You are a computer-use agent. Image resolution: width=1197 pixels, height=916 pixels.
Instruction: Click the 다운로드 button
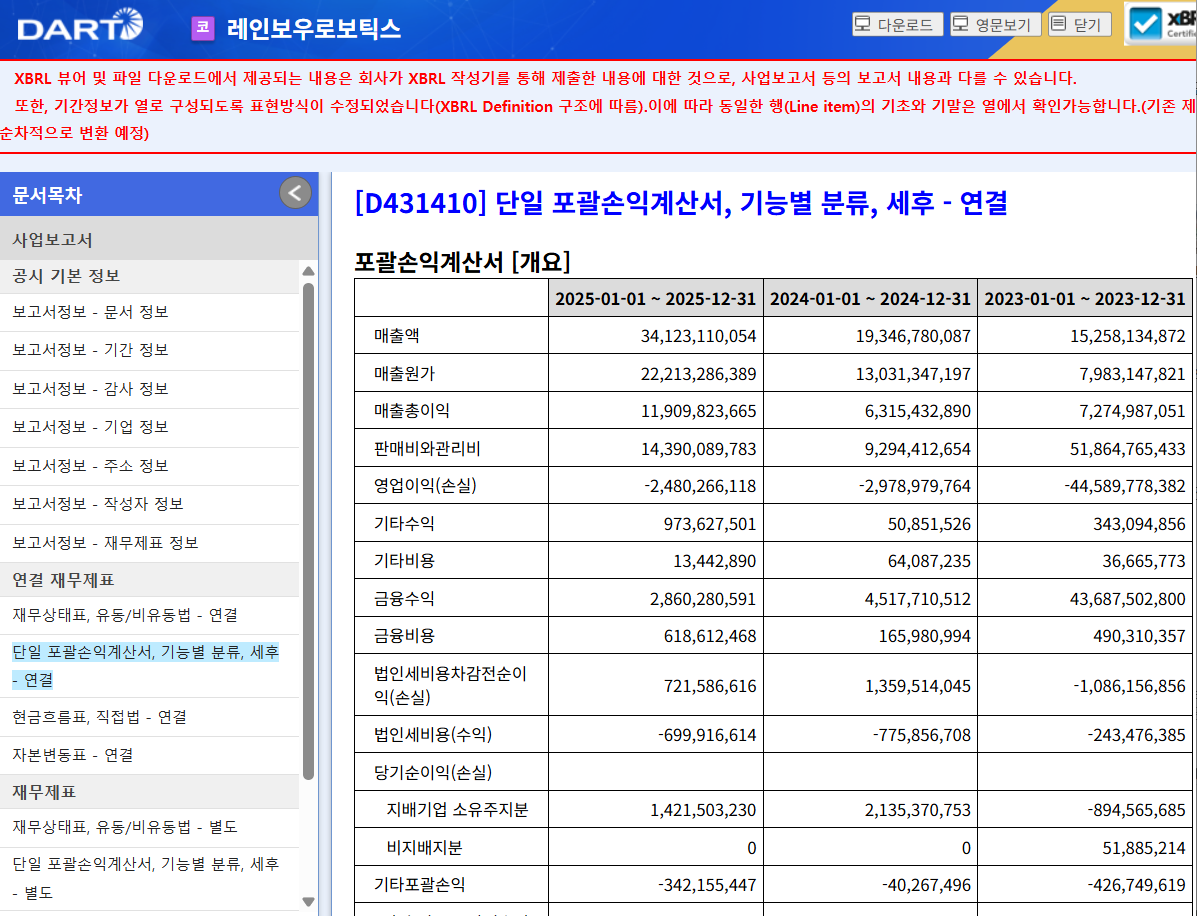(x=897, y=24)
